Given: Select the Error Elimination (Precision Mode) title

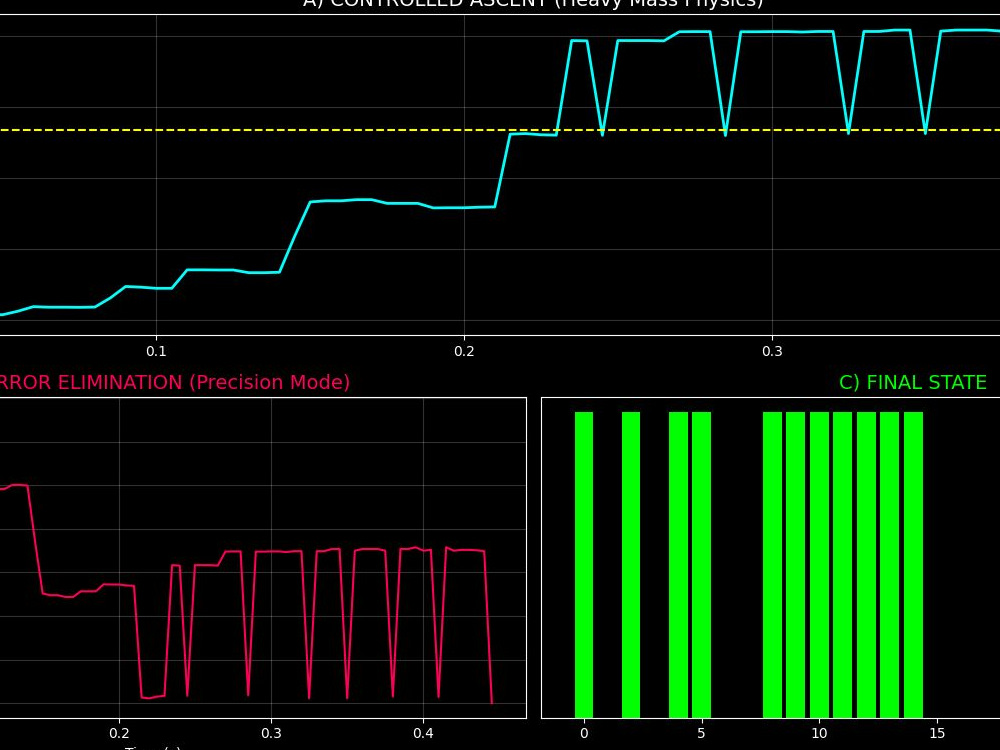Looking at the screenshot, I should (173, 382).
